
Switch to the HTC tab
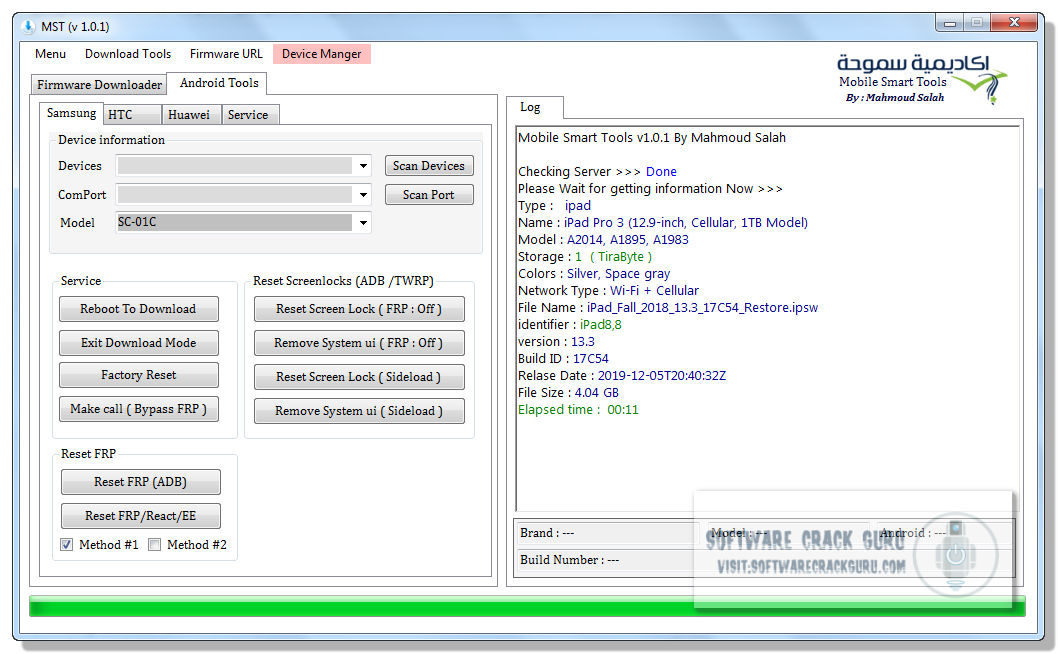[x=132, y=115]
